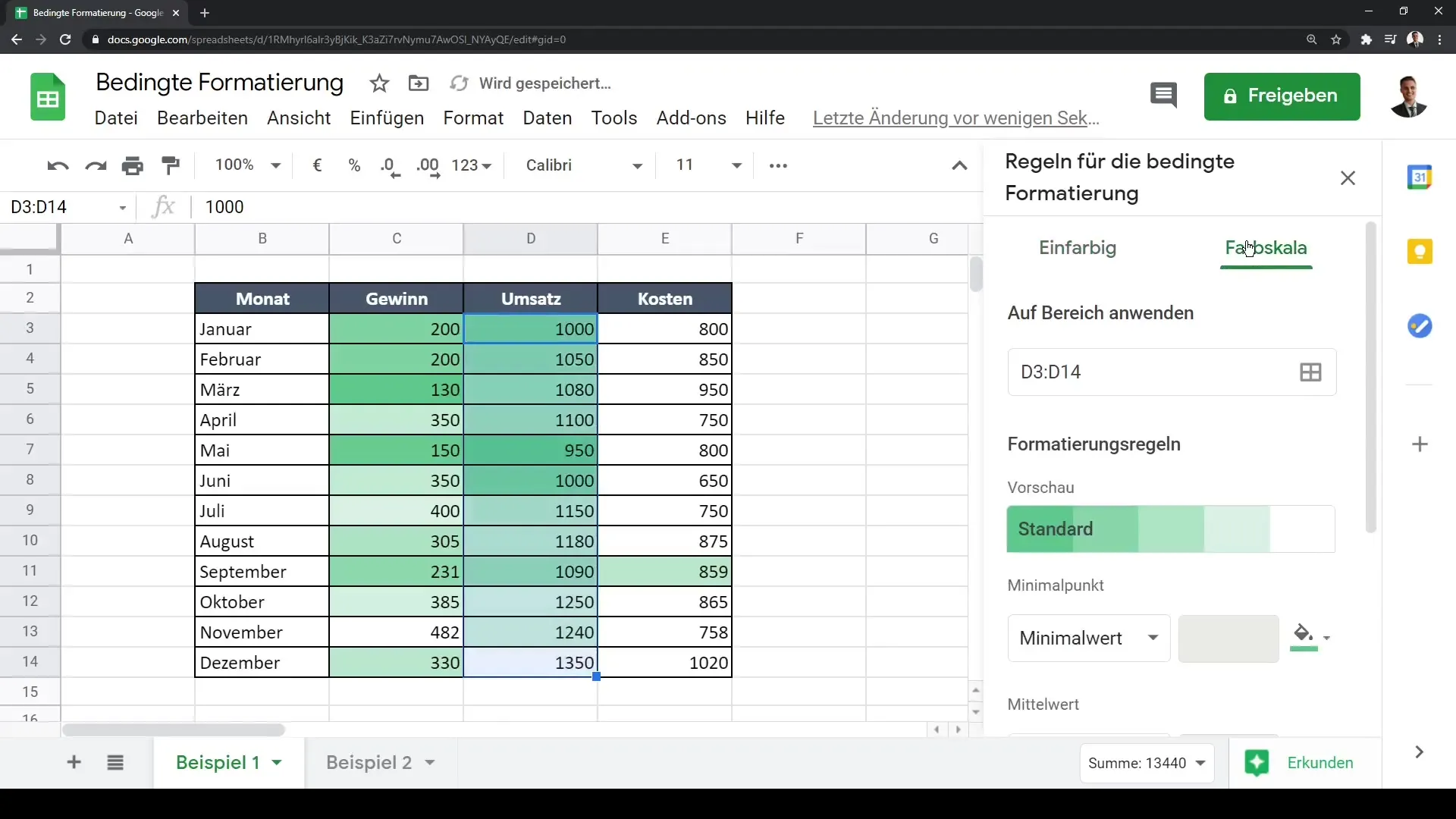Screen dimensions: 1456x819
Task: Open font size 11 dropdown
Action: pyautogui.click(x=709, y=165)
